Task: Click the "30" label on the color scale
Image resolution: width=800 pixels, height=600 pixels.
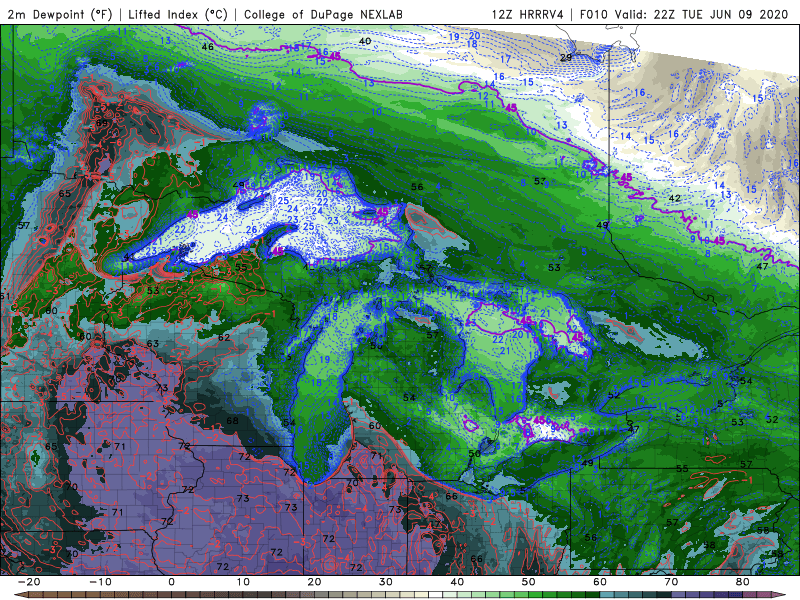Action: pos(386,582)
